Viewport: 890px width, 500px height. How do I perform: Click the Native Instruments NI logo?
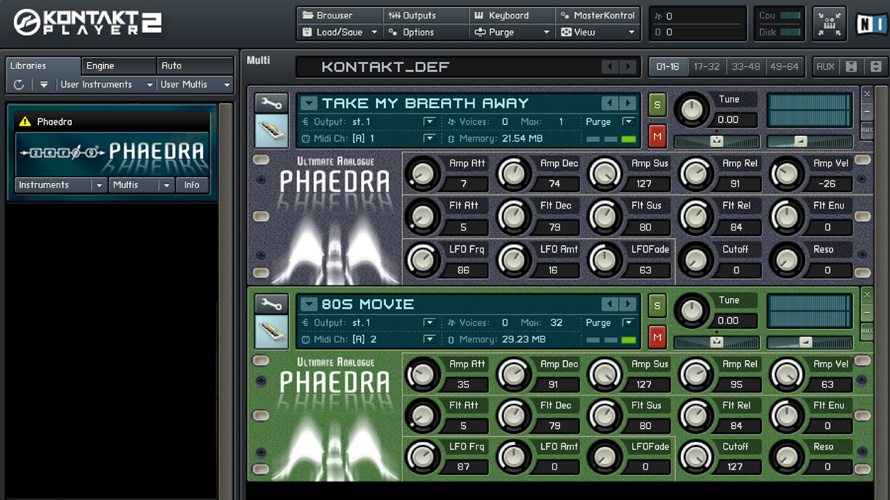[x=870, y=24]
